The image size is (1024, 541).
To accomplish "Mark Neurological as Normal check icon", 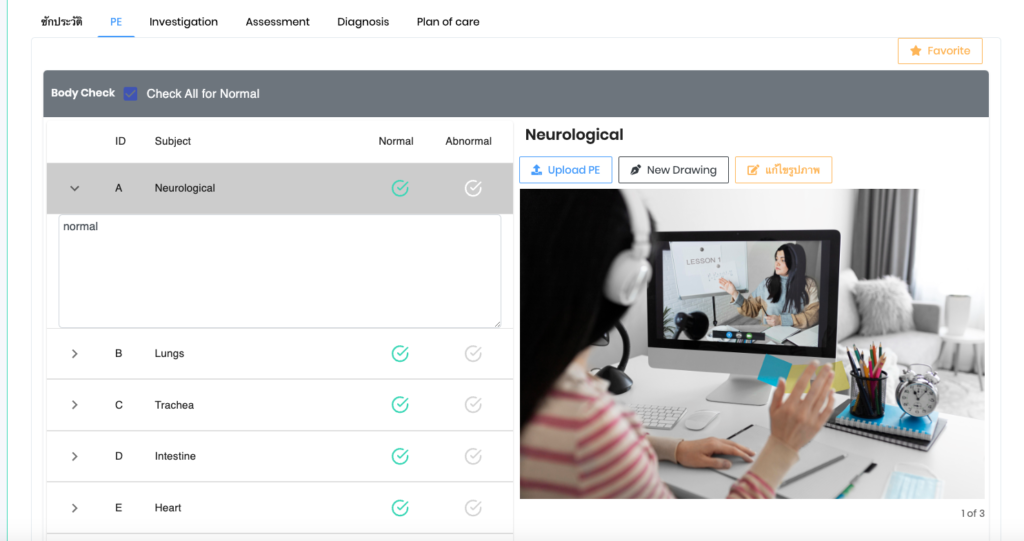I will pyautogui.click(x=400, y=188).
